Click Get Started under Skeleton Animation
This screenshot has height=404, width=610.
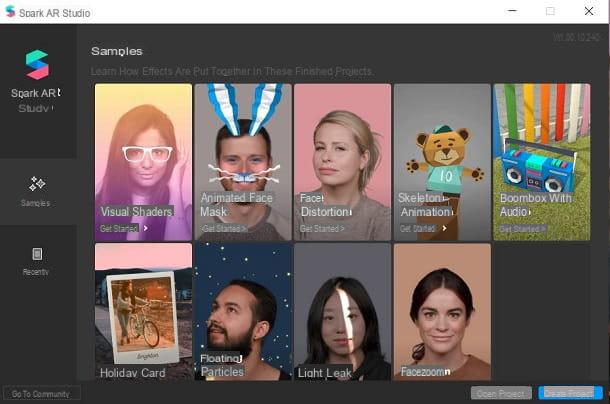pos(417,228)
